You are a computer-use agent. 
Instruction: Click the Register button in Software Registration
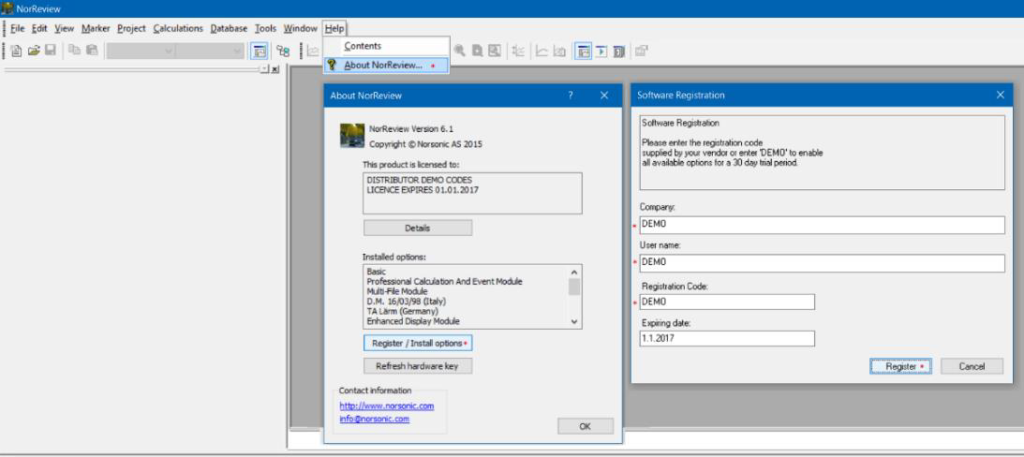pos(901,367)
